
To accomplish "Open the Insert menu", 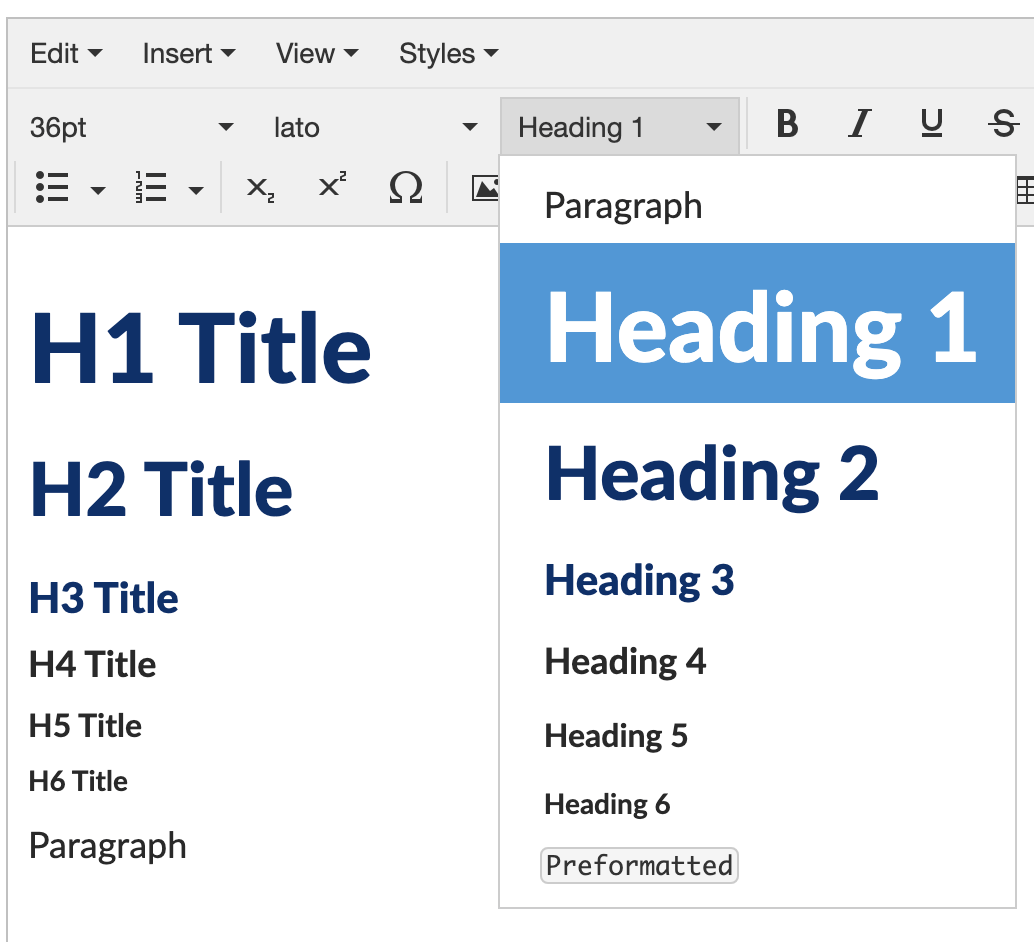I will pos(188,54).
